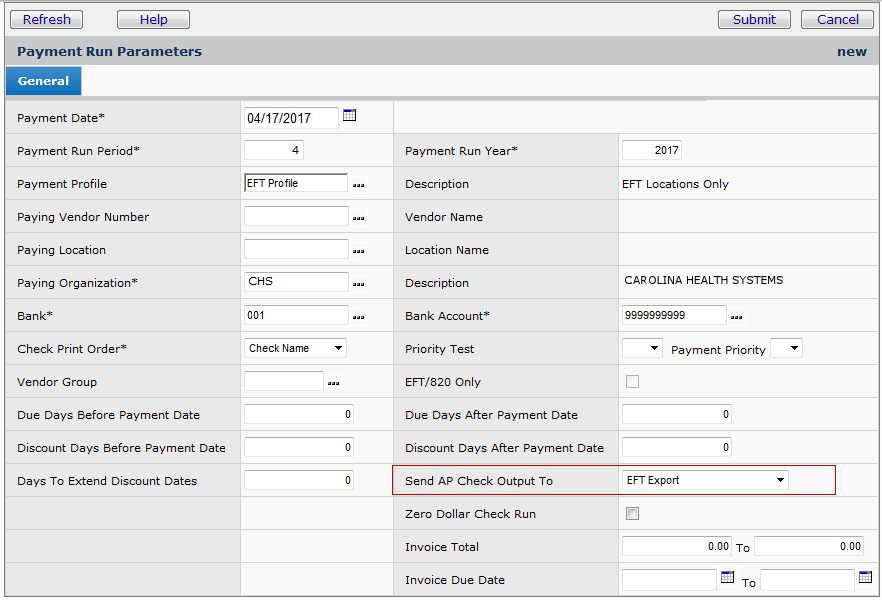Switch to the General tab
The image size is (882, 600).
point(43,81)
